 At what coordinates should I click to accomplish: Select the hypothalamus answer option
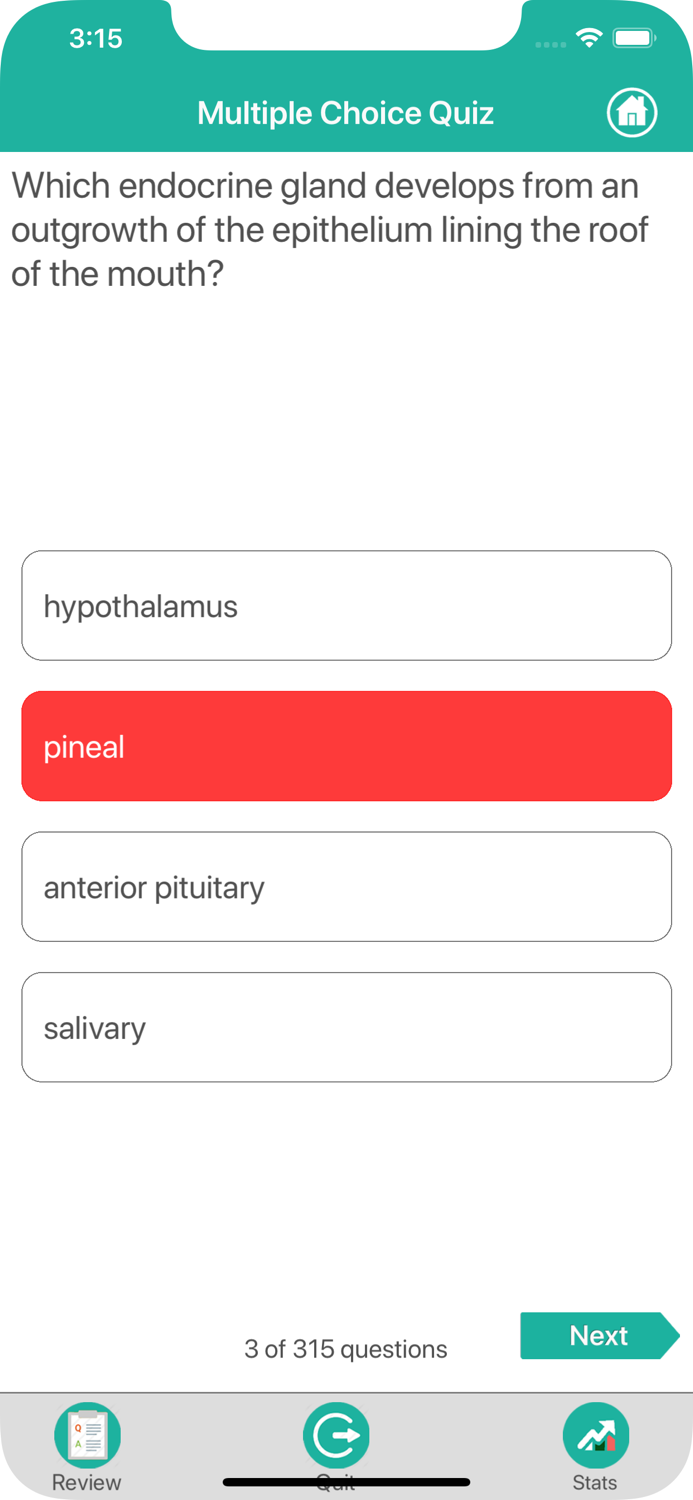[346, 605]
